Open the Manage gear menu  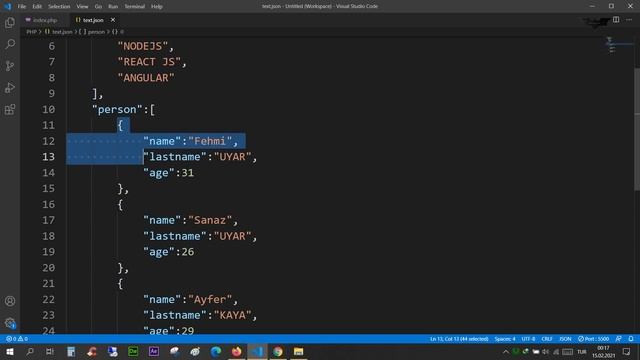(10, 323)
